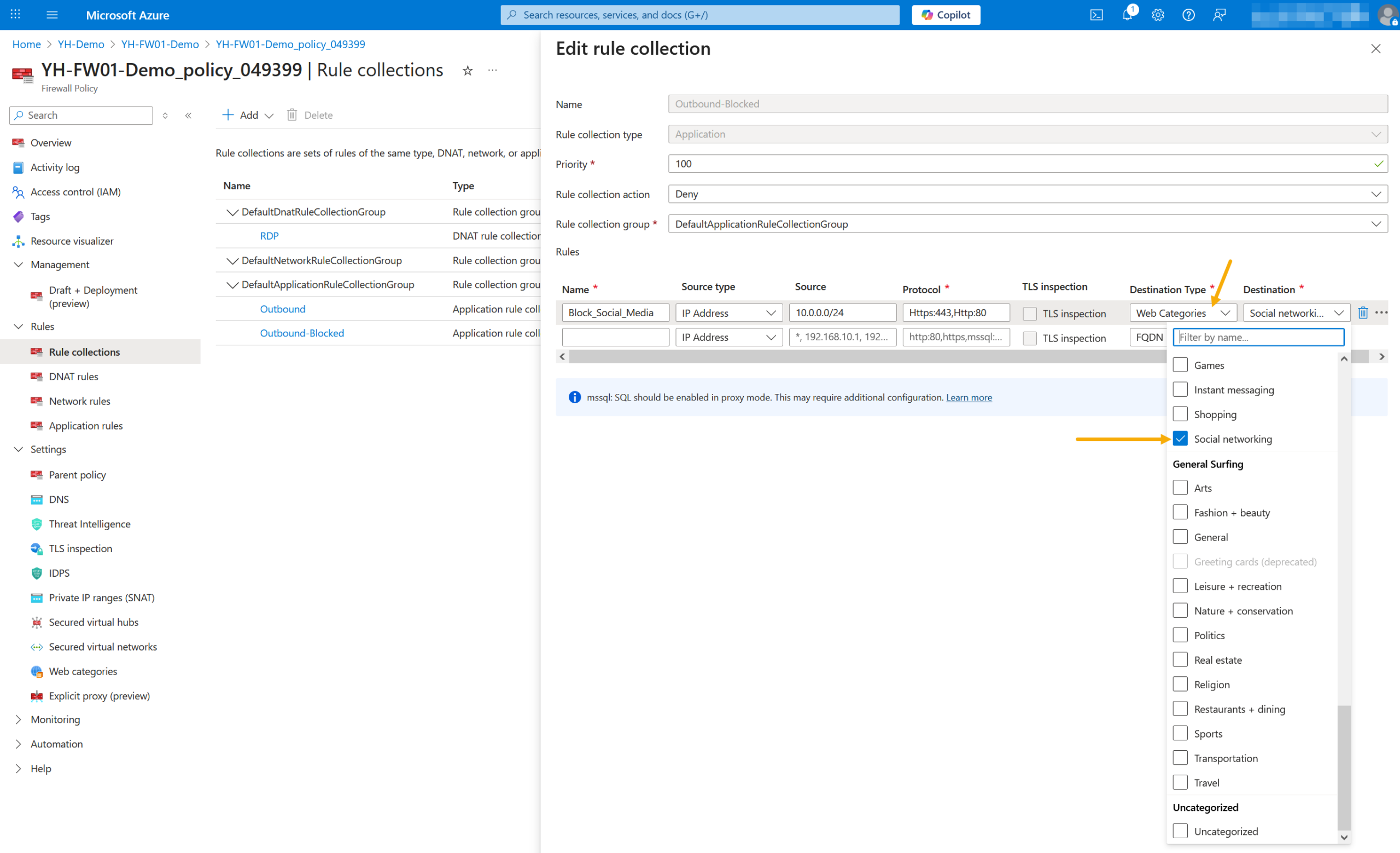
Task: Open the Web Categories destination type dropdown
Action: click(1182, 312)
